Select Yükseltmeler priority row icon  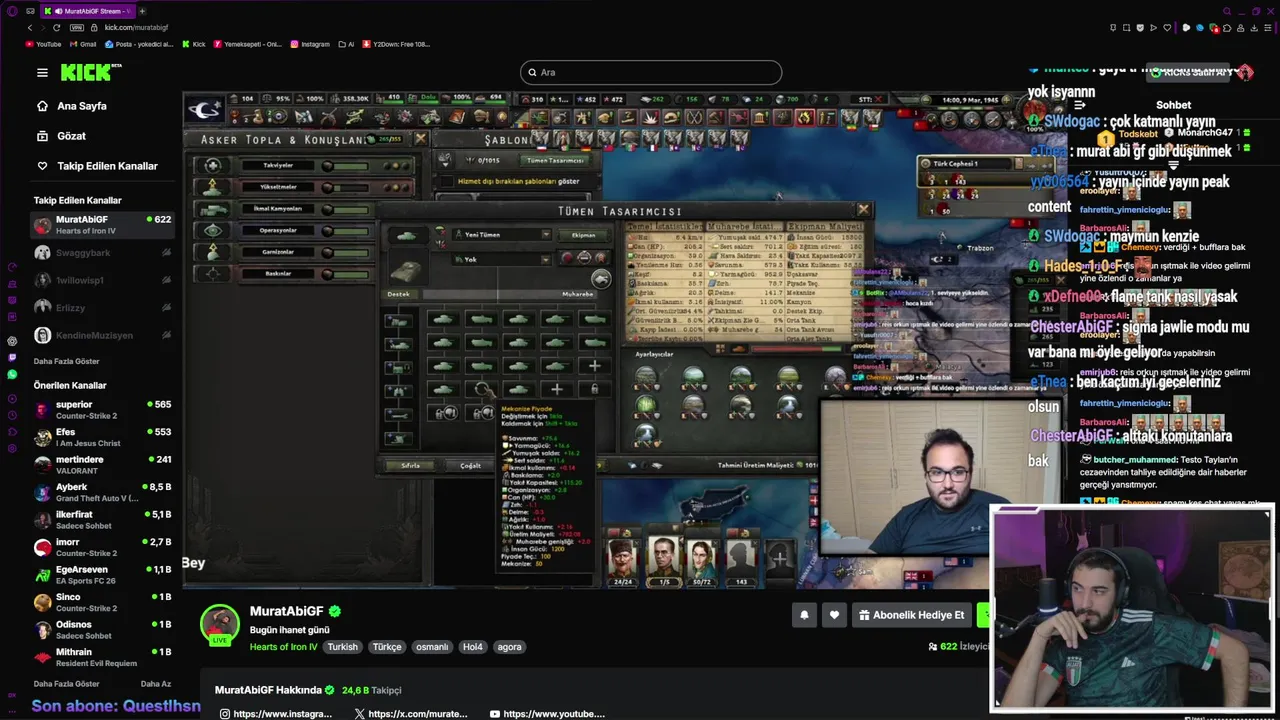pyautogui.click(x=212, y=187)
